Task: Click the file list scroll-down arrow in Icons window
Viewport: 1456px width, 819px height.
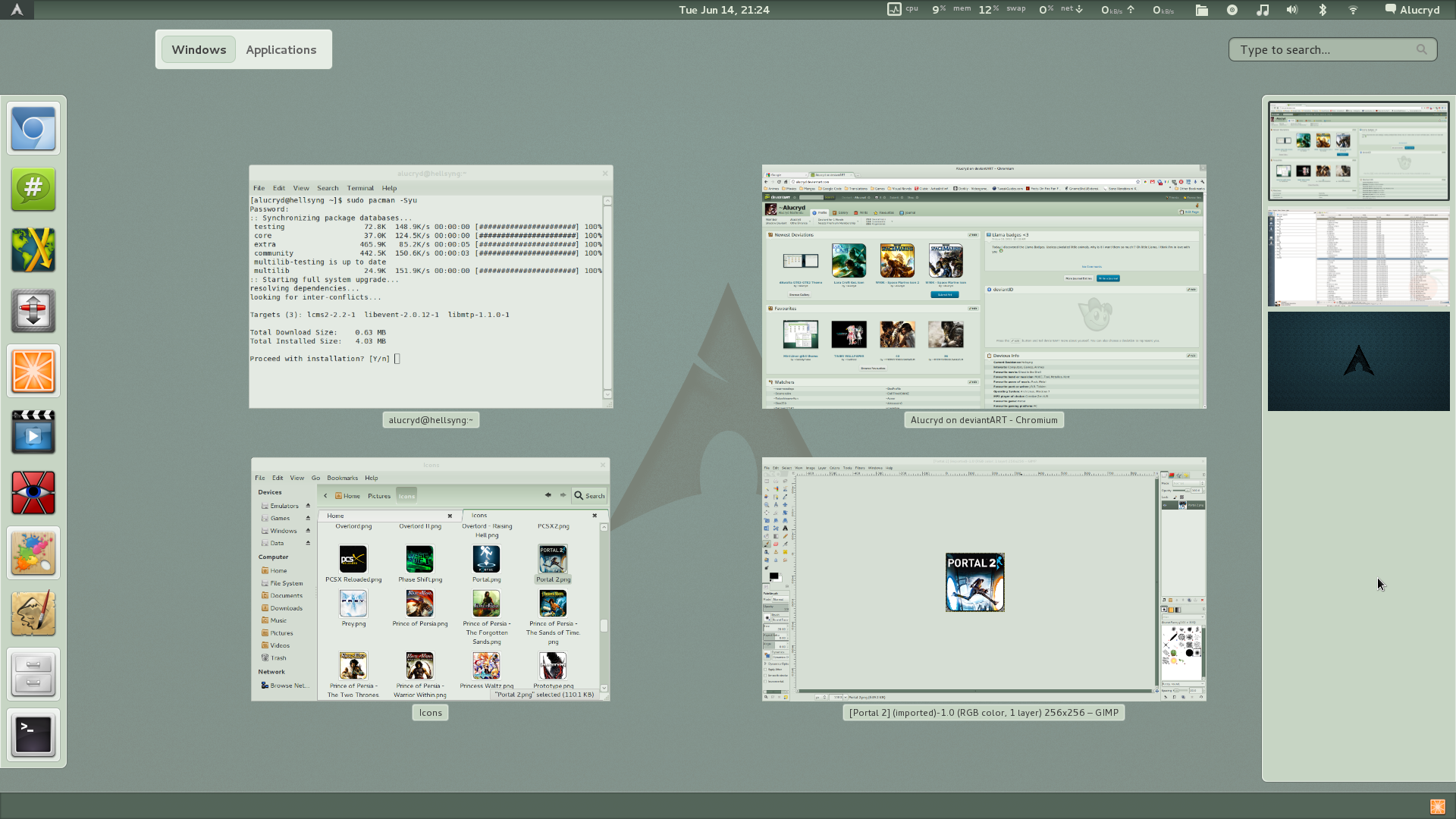Action: tap(604, 689)
